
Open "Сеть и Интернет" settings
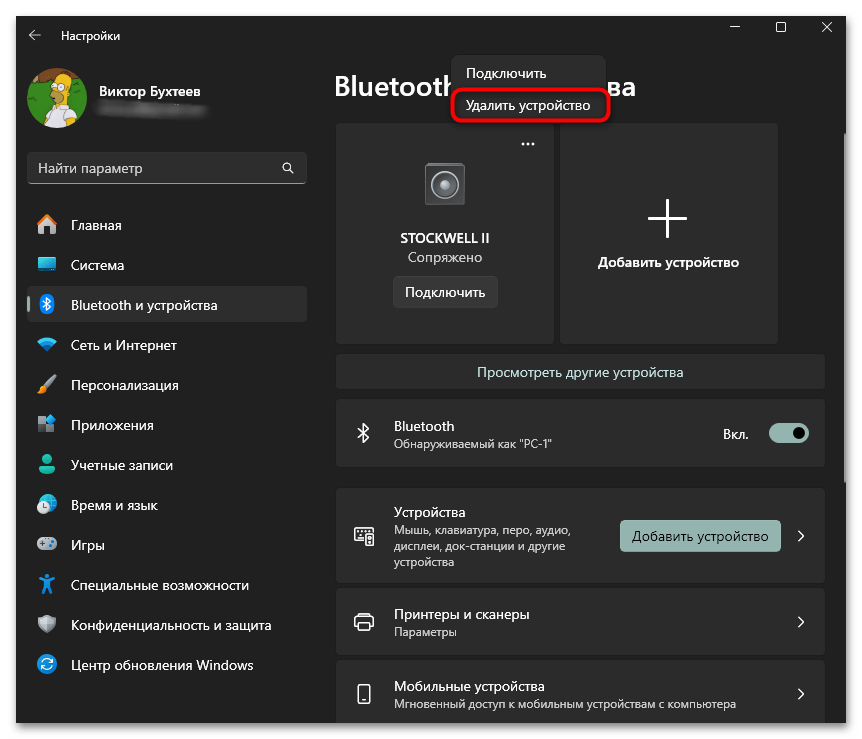click(x=167, y=345)
